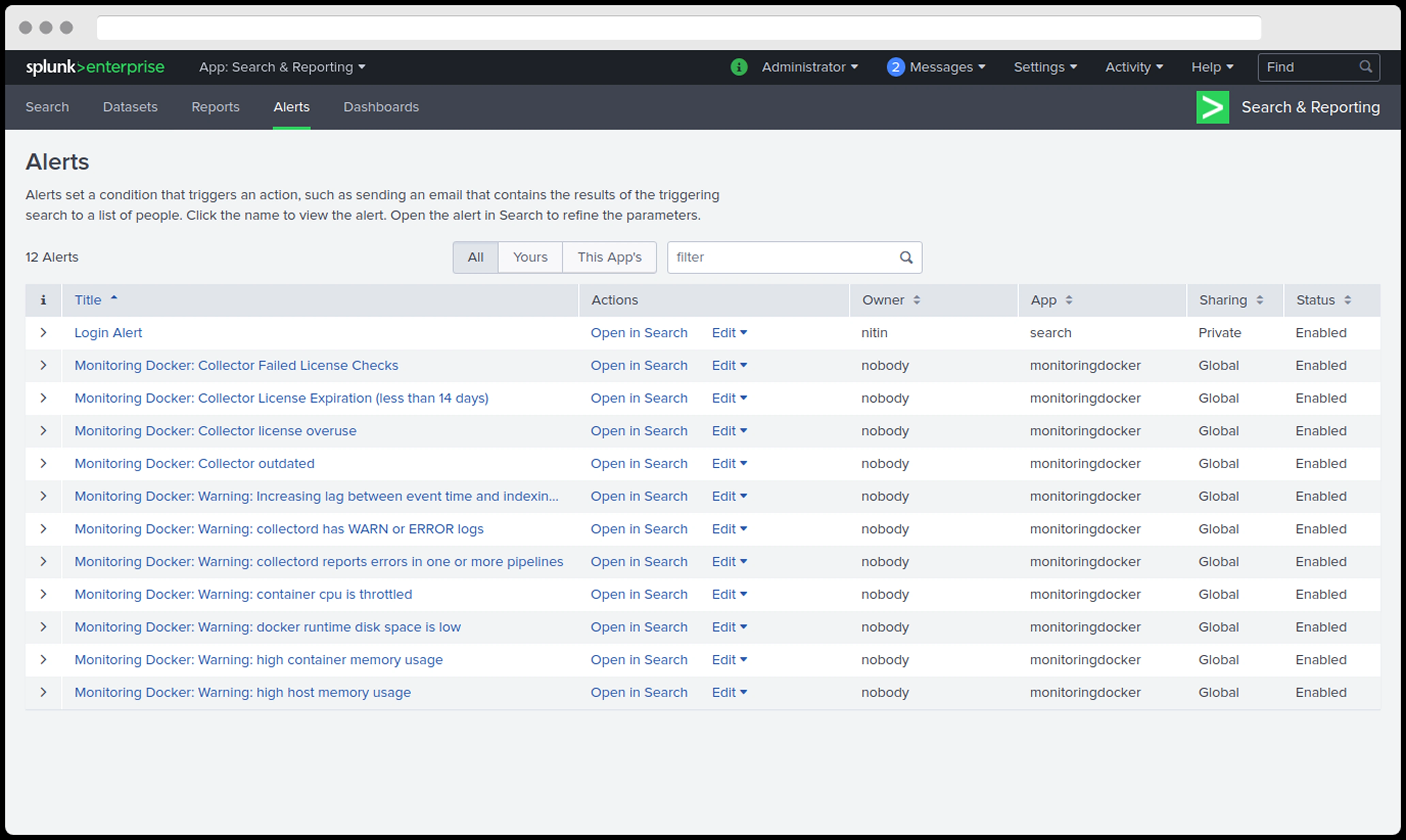
Task: Click the magnifier icon in Find box
Action: 1365,67
